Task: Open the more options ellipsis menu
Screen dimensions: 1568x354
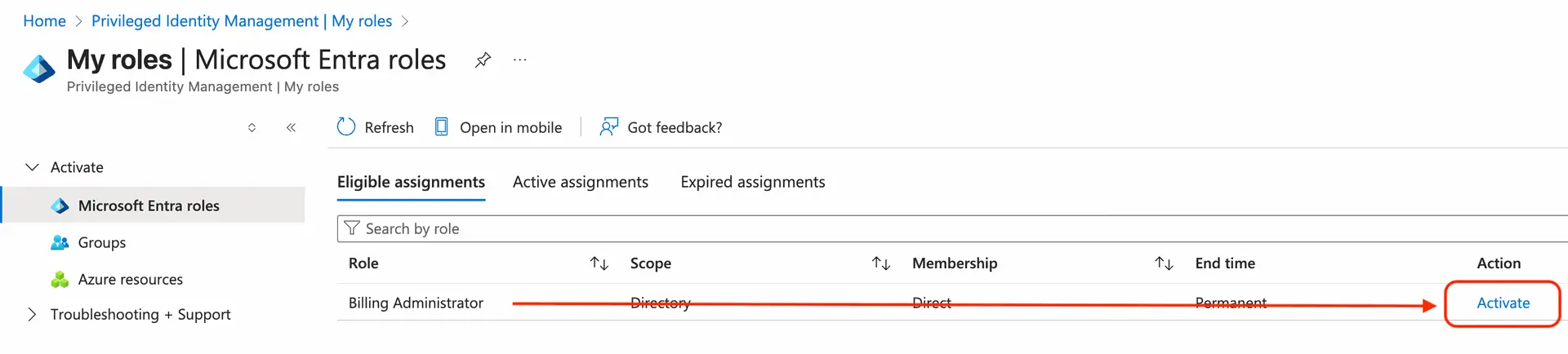Action: coord(519,60)
